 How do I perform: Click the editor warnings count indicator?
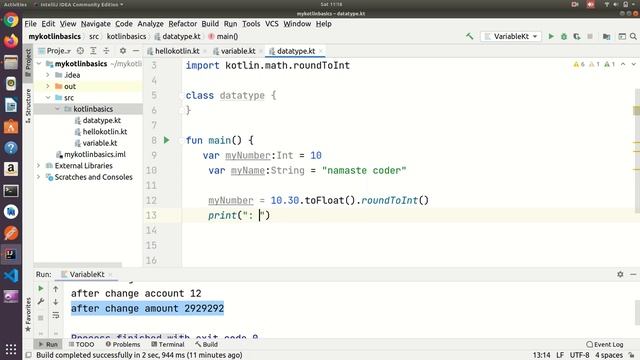click(x=594, y=64)
